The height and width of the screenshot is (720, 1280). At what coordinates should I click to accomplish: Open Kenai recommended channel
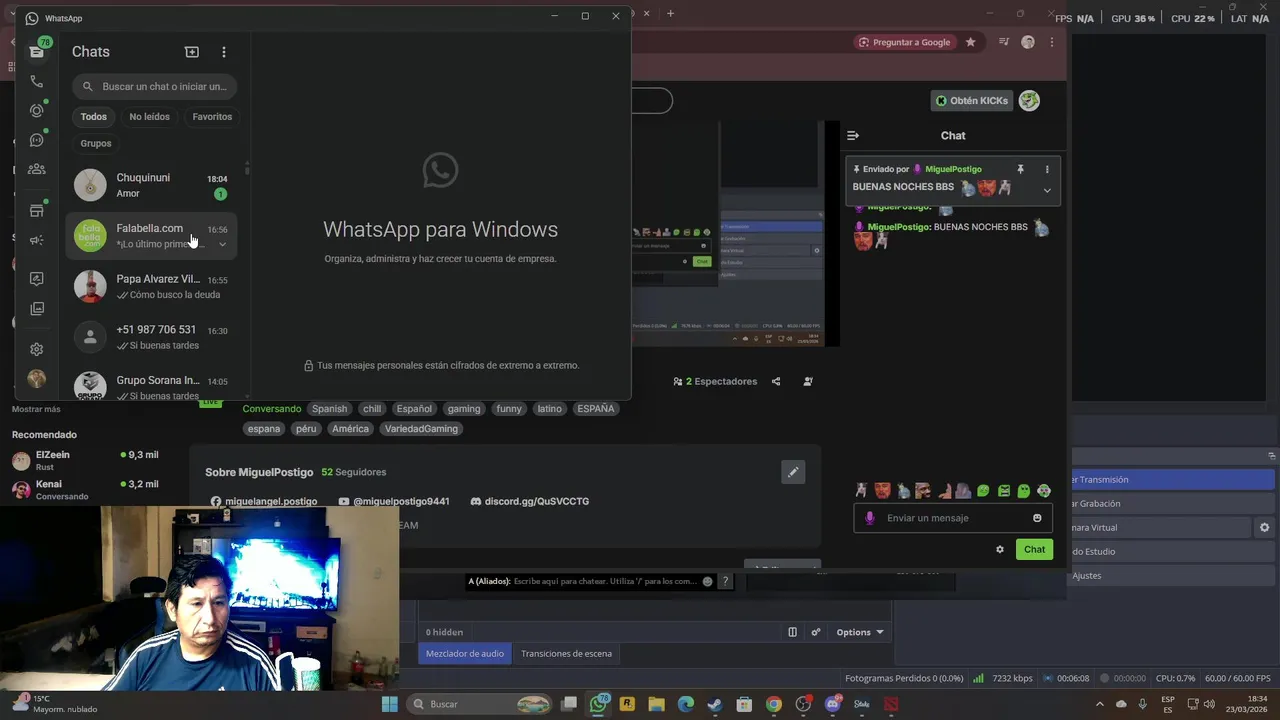click(85, 490)
